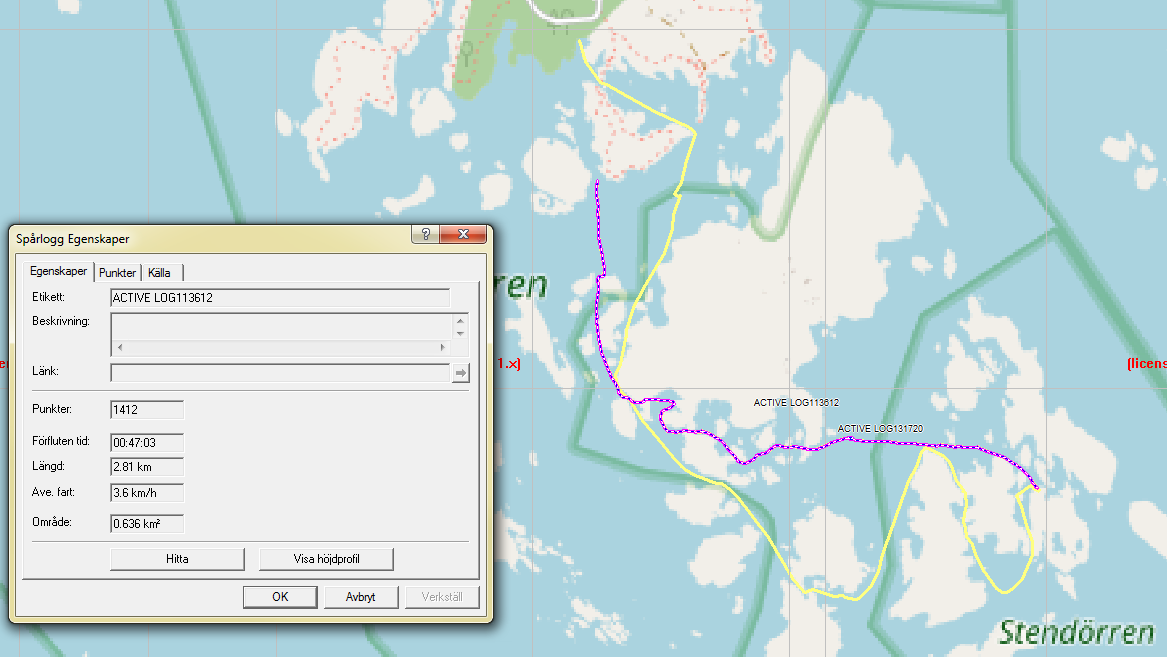Screen dimensions: 1167x657
Task: Click the Länk input field
Action: (x=280, y=373)
